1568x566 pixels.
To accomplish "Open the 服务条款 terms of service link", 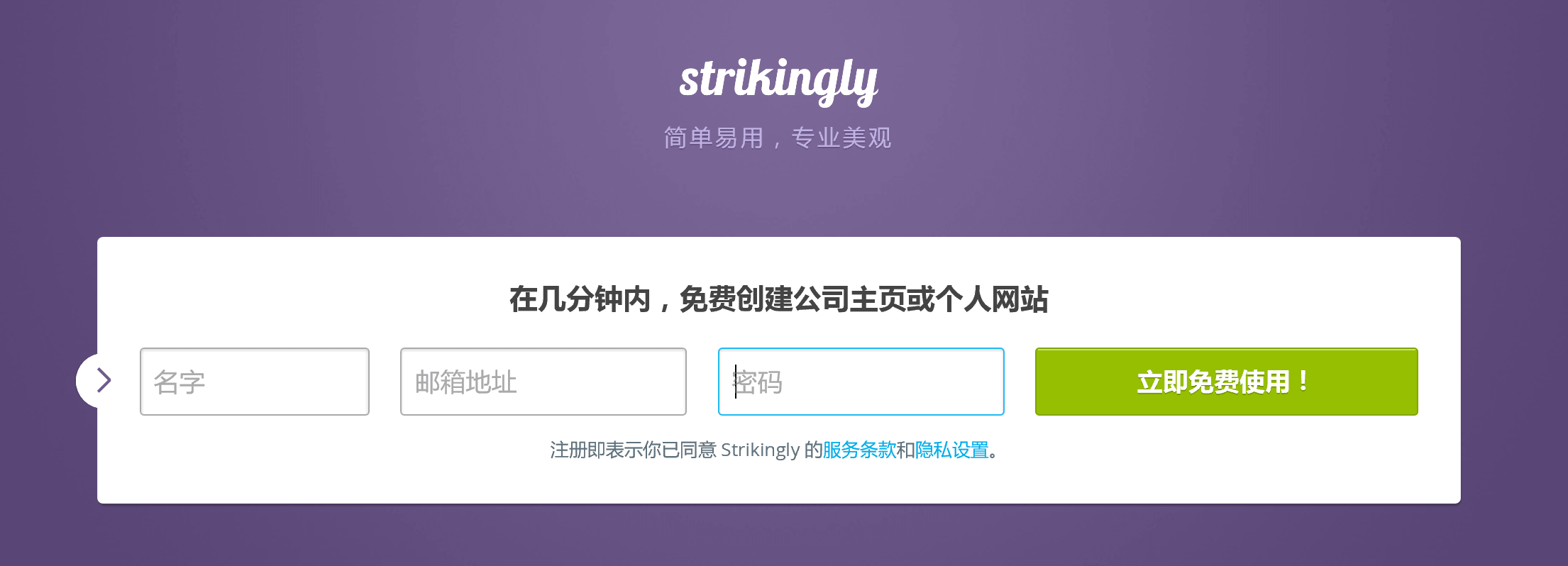I will [859, 450].
